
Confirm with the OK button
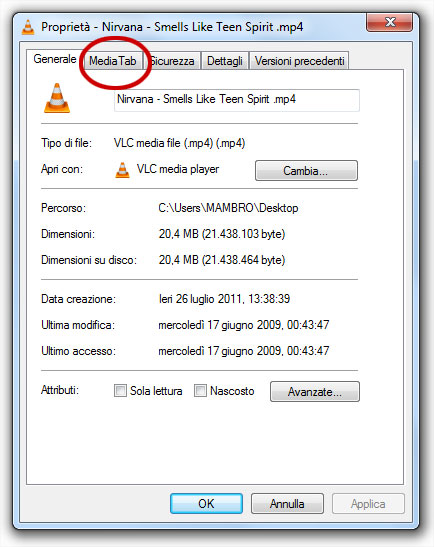click(206, 503)
